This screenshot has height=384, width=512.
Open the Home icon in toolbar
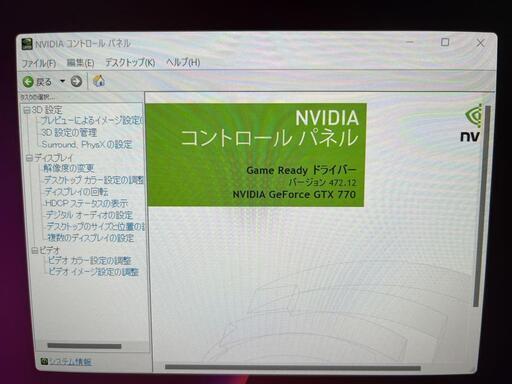[x=99, y=80]
